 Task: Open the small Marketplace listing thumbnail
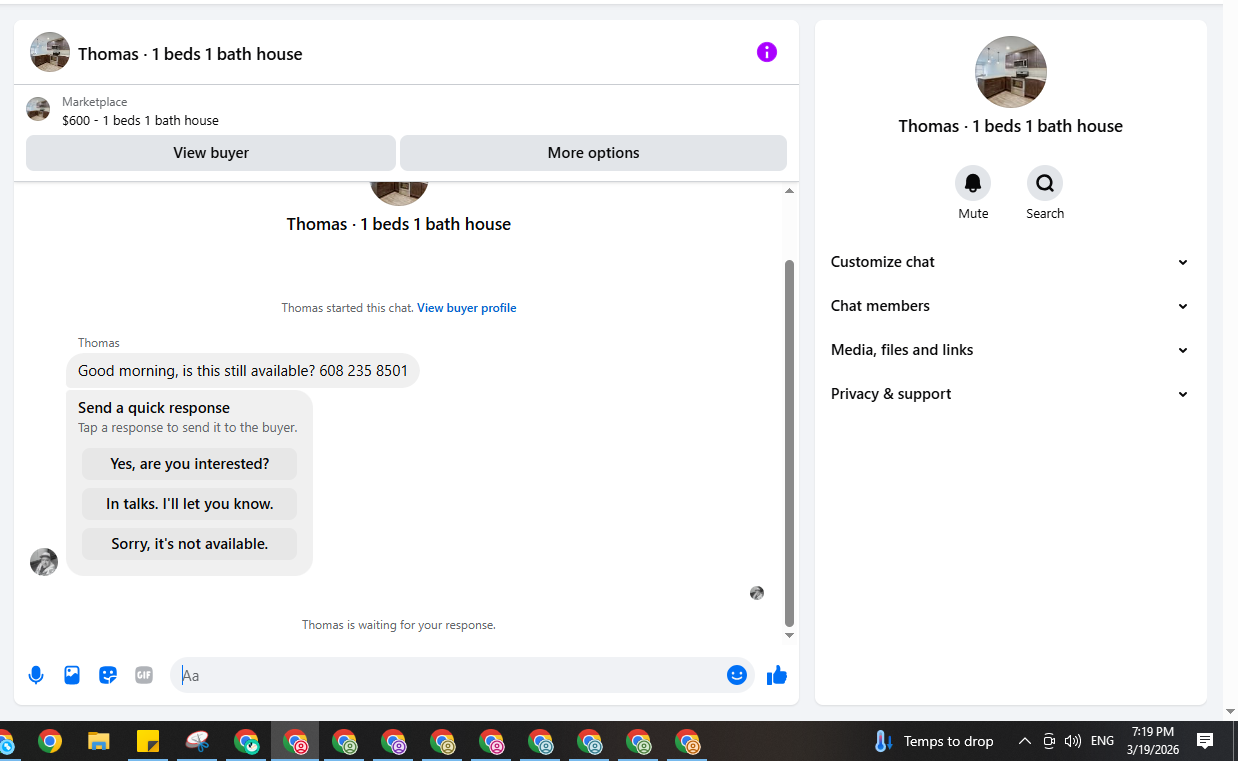[38, 109]
